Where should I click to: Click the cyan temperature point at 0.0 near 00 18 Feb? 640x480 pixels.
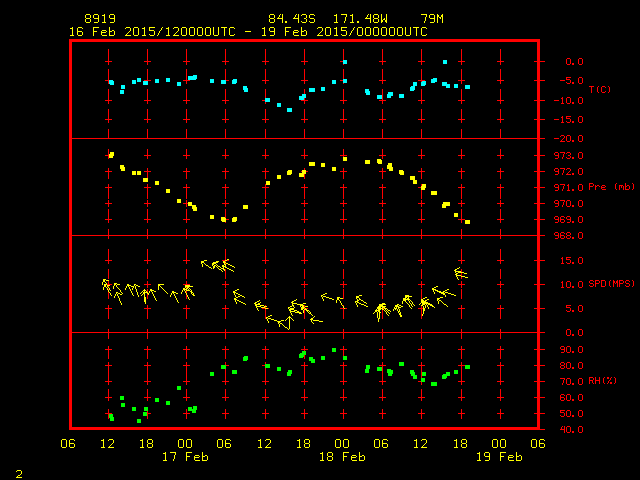345,62
